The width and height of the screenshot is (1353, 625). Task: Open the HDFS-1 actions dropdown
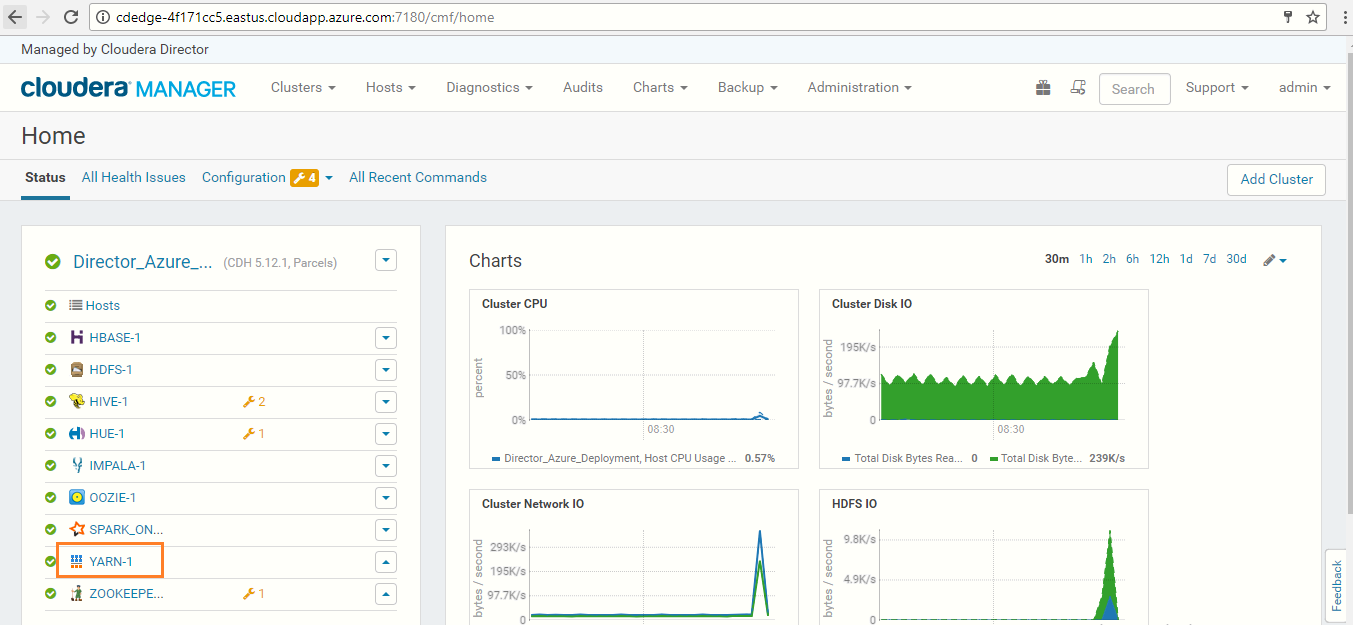pos(386,370)
